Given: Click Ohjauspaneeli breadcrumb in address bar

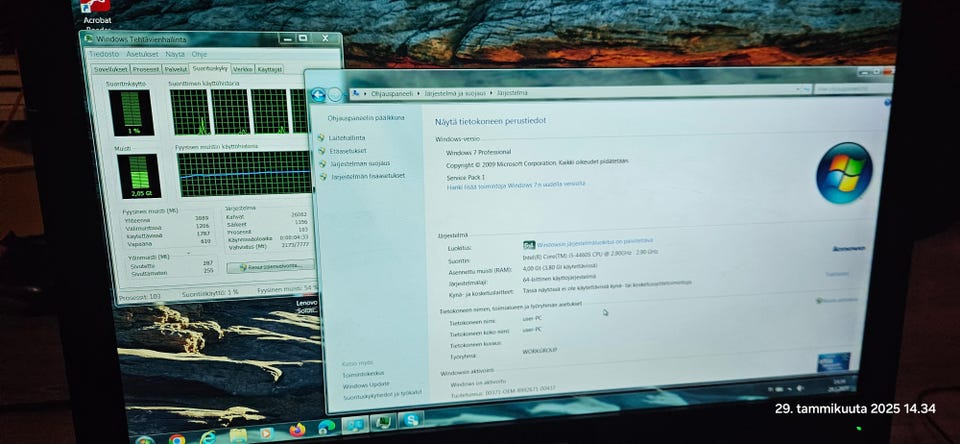Looking at the screenshot, I should (392, 93).
